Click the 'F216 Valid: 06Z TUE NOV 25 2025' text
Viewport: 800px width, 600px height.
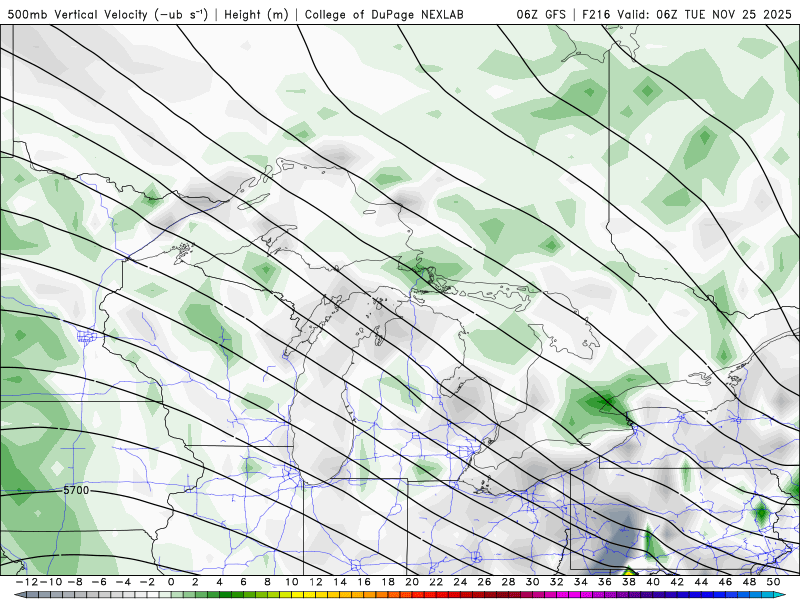687,14
